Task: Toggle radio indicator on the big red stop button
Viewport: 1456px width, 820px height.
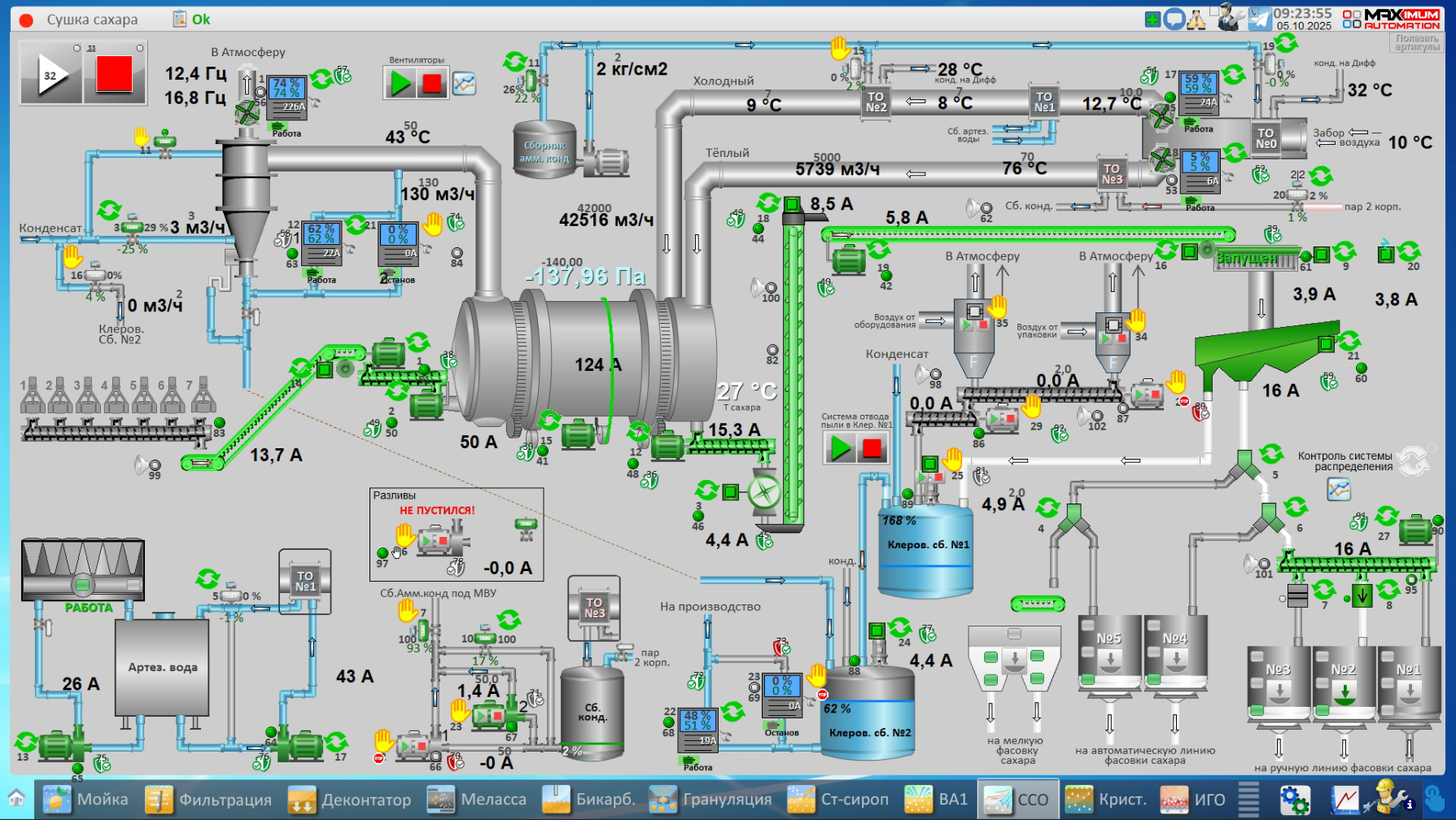Action: [140, 48]
